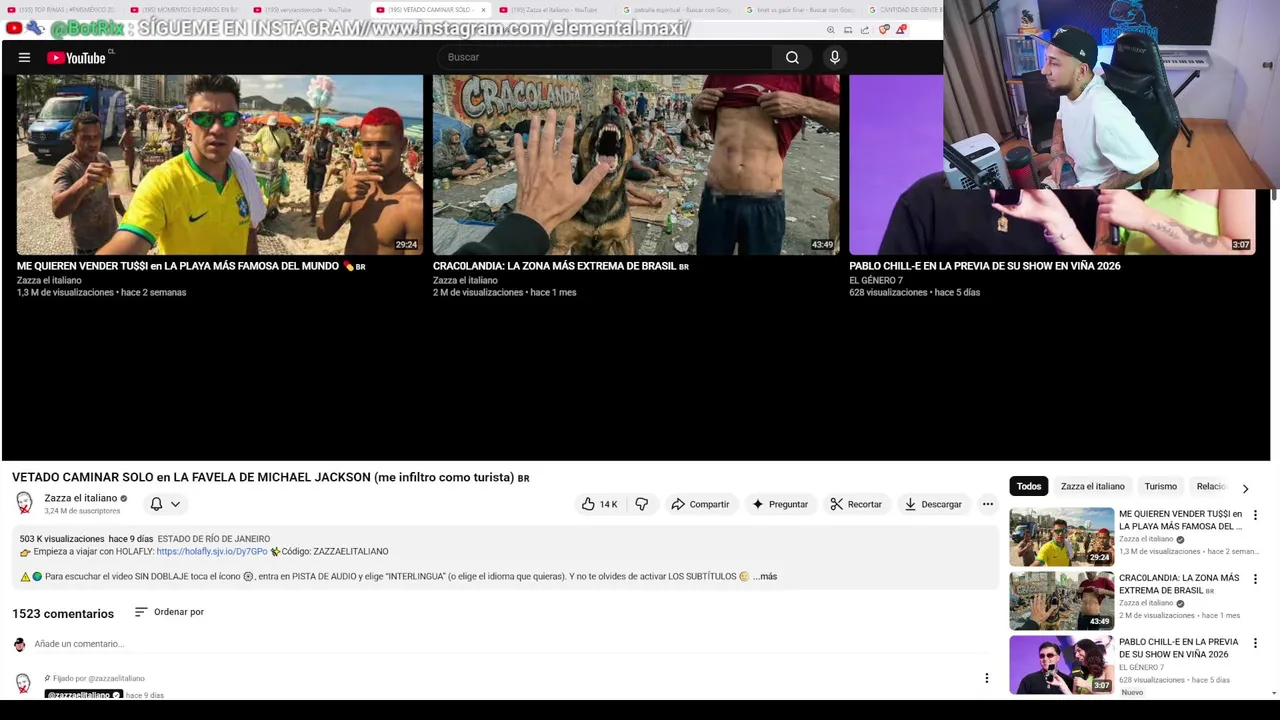Open large end-screen CRACOLANDIA thumbnail 43:49
1280x720 pixels.
coord(636,165)
